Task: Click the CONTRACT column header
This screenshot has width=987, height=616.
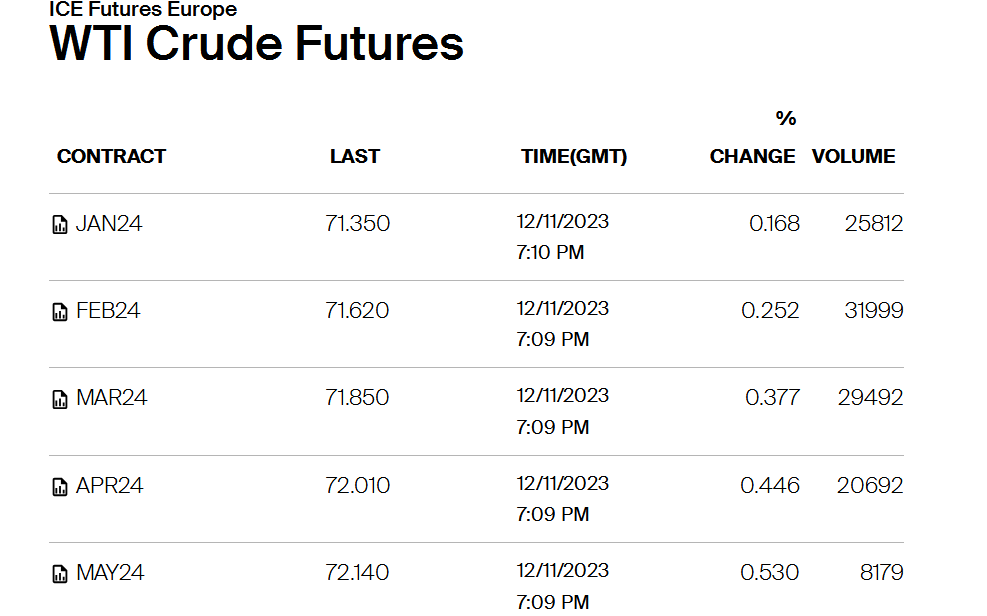Action: coord(111,156)
